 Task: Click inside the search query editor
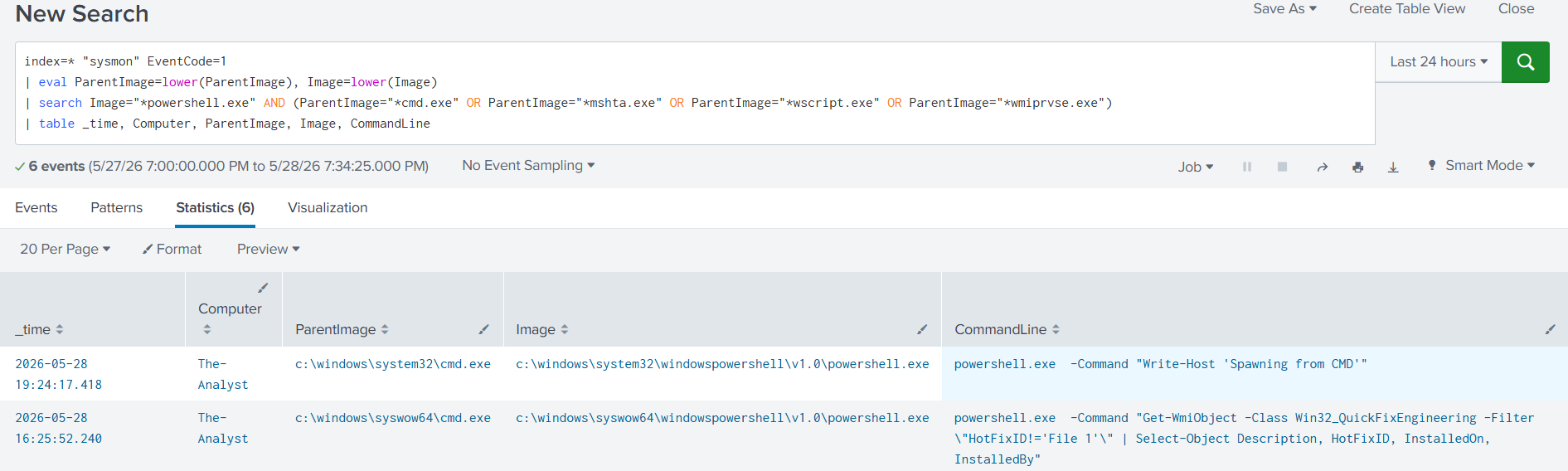tap(695, 93)
